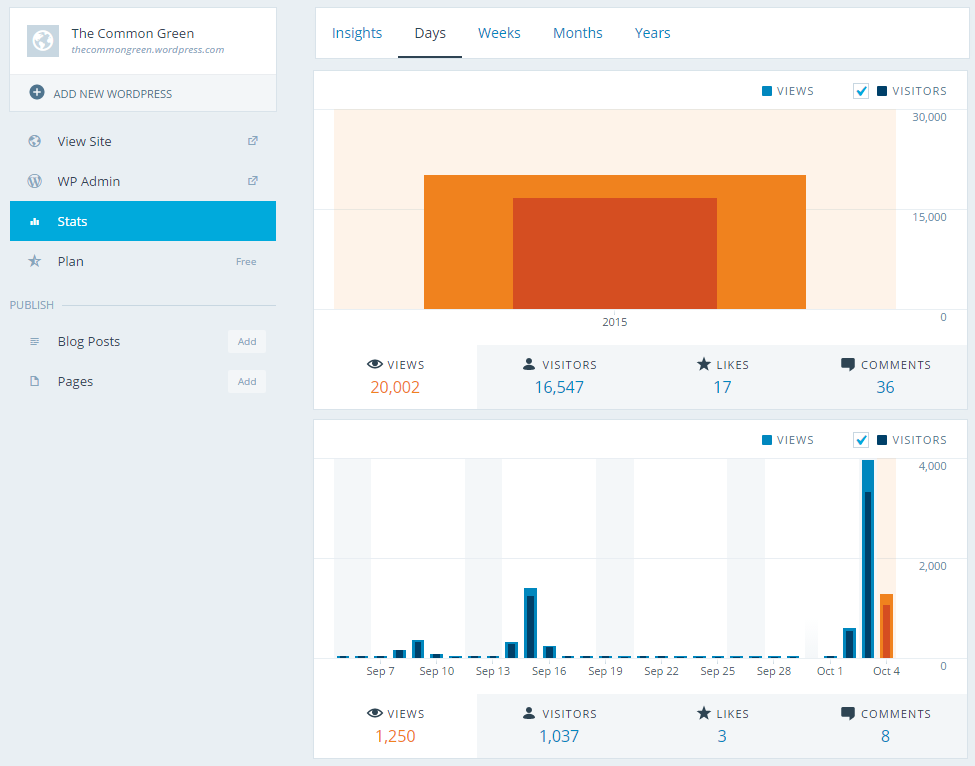Open external link icon beside View Site
Viewport: 975px width, 766px height.
tap(253, 141)
